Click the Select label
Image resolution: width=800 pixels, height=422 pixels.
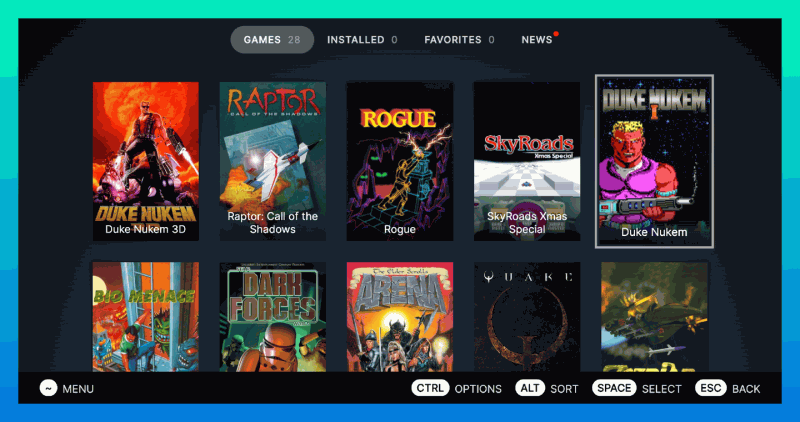pyautogui.click(x=662, y=389)
